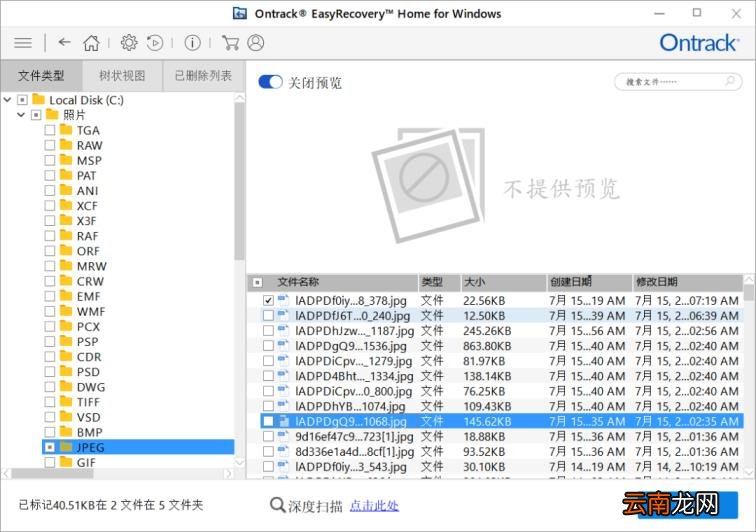Click the Local Disk (C:) folder icon
Image resolution: width=756 pixels, height=532 pixels.
pyautogui.click(x=39, y=99)
